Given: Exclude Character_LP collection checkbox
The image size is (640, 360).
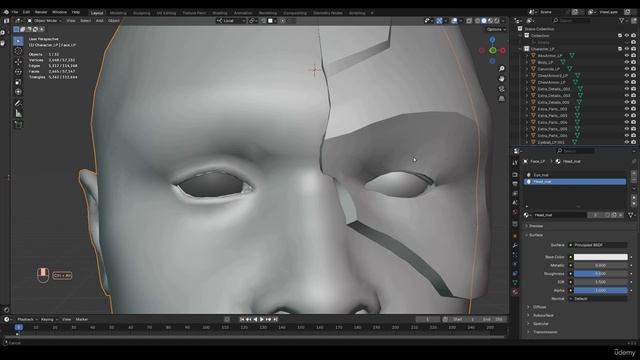Looking at the screenshot, I should coord(620,49).
